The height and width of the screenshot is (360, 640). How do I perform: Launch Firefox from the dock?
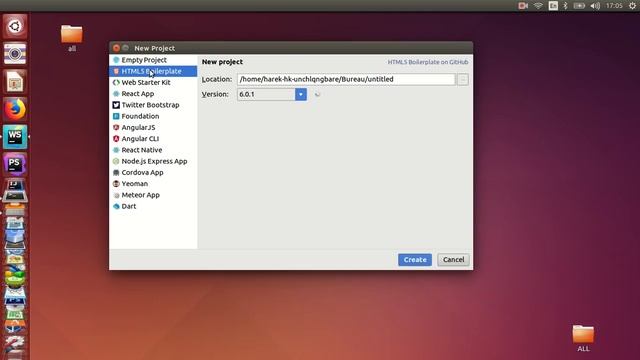pos(15,109)
